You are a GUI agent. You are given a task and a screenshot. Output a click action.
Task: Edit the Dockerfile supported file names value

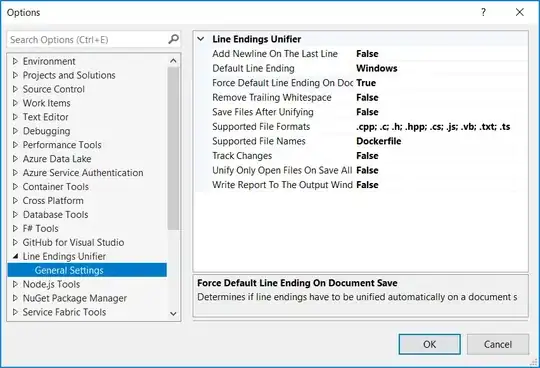coord(378,141)
